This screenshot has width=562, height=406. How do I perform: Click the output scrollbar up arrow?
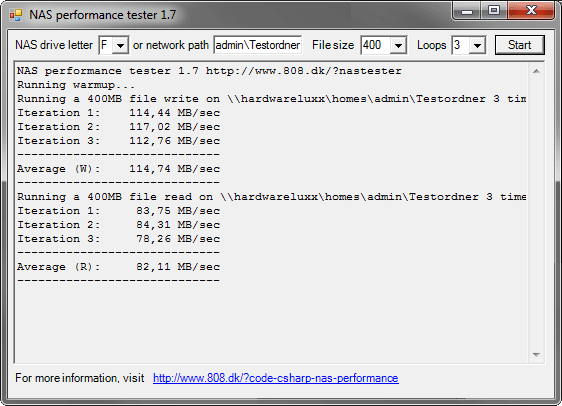tap(536, 71)
